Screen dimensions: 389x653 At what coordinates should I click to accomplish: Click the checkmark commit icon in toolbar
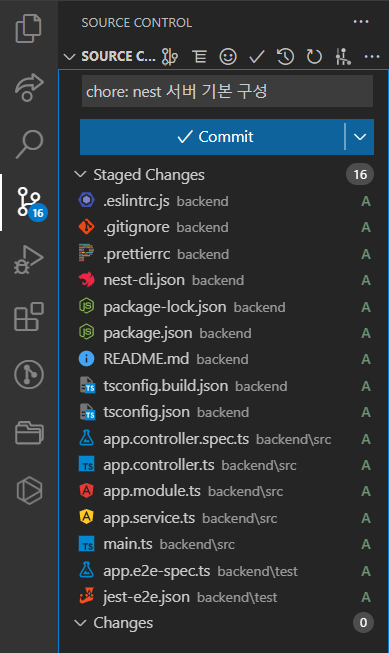coord(257,57)
